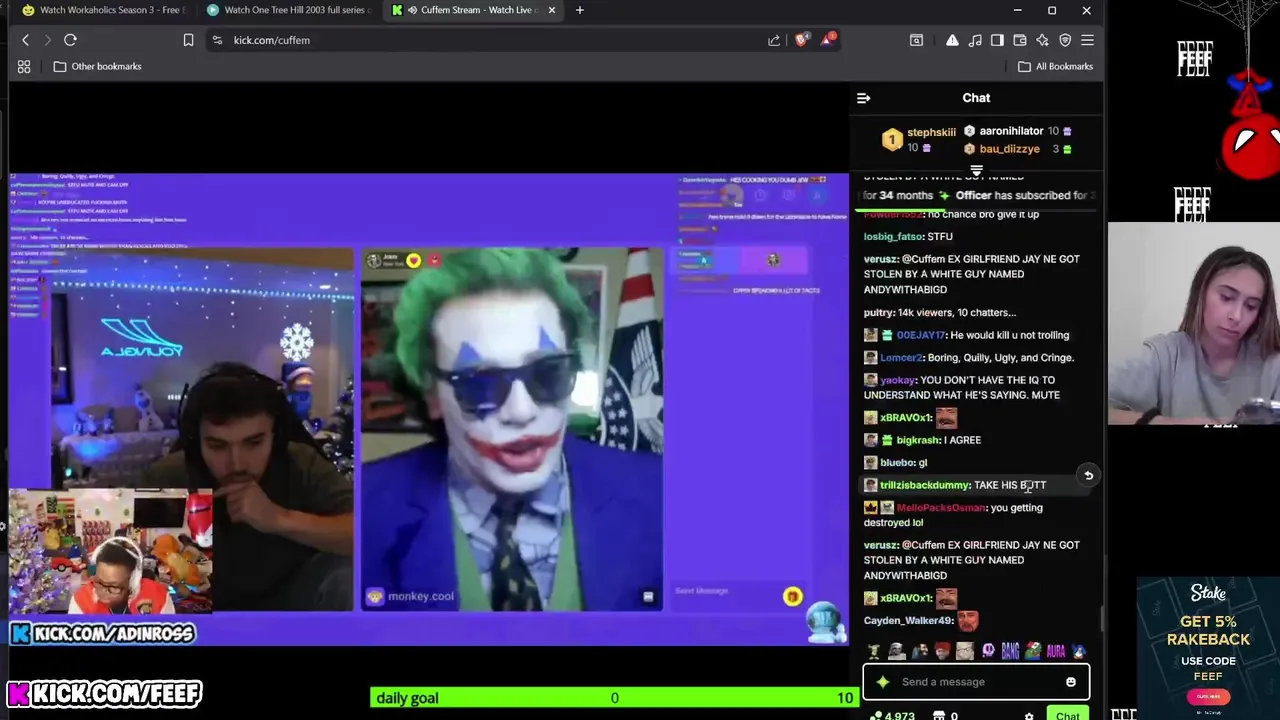Reload the kick.com page
Image resolution: width=1280 pixels, height=720 pixels.
tap(70, 40)
